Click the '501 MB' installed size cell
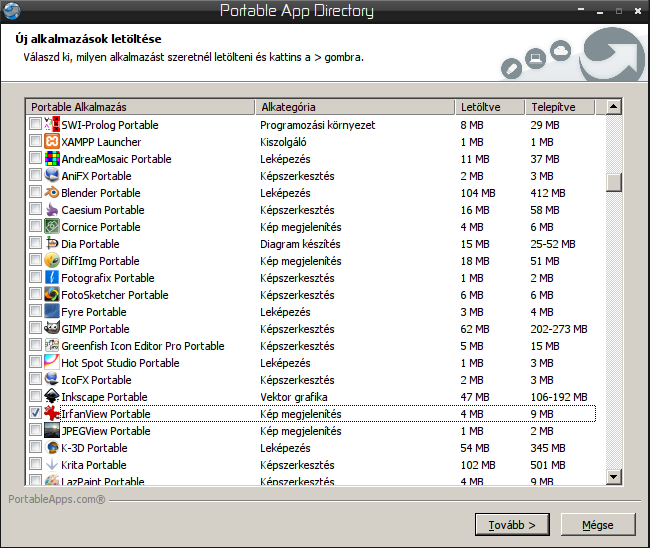The image size is (650, 548). coord(548,465)
